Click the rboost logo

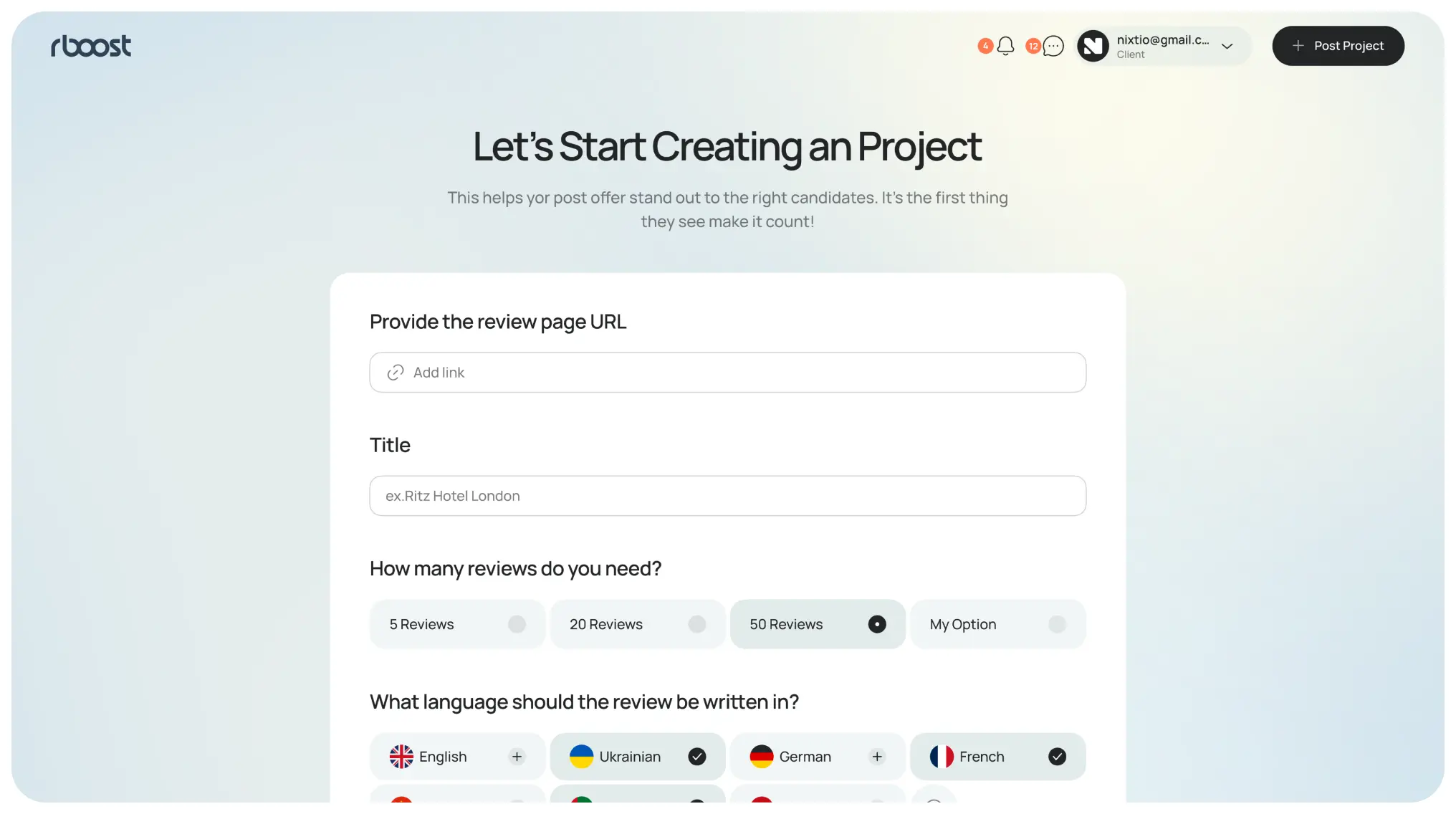pos(91,46)
